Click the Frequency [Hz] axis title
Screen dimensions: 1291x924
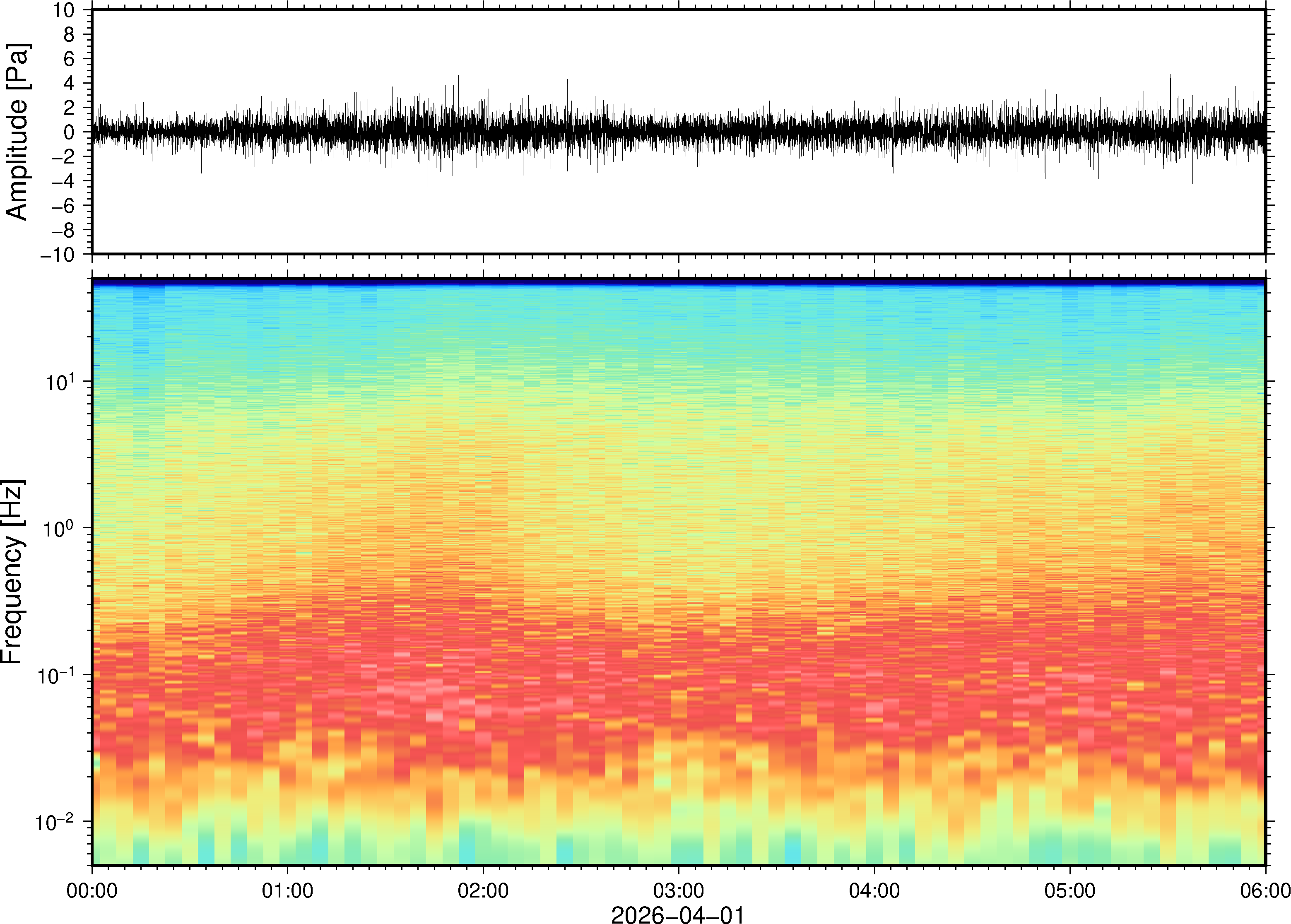tap(12, 572)
